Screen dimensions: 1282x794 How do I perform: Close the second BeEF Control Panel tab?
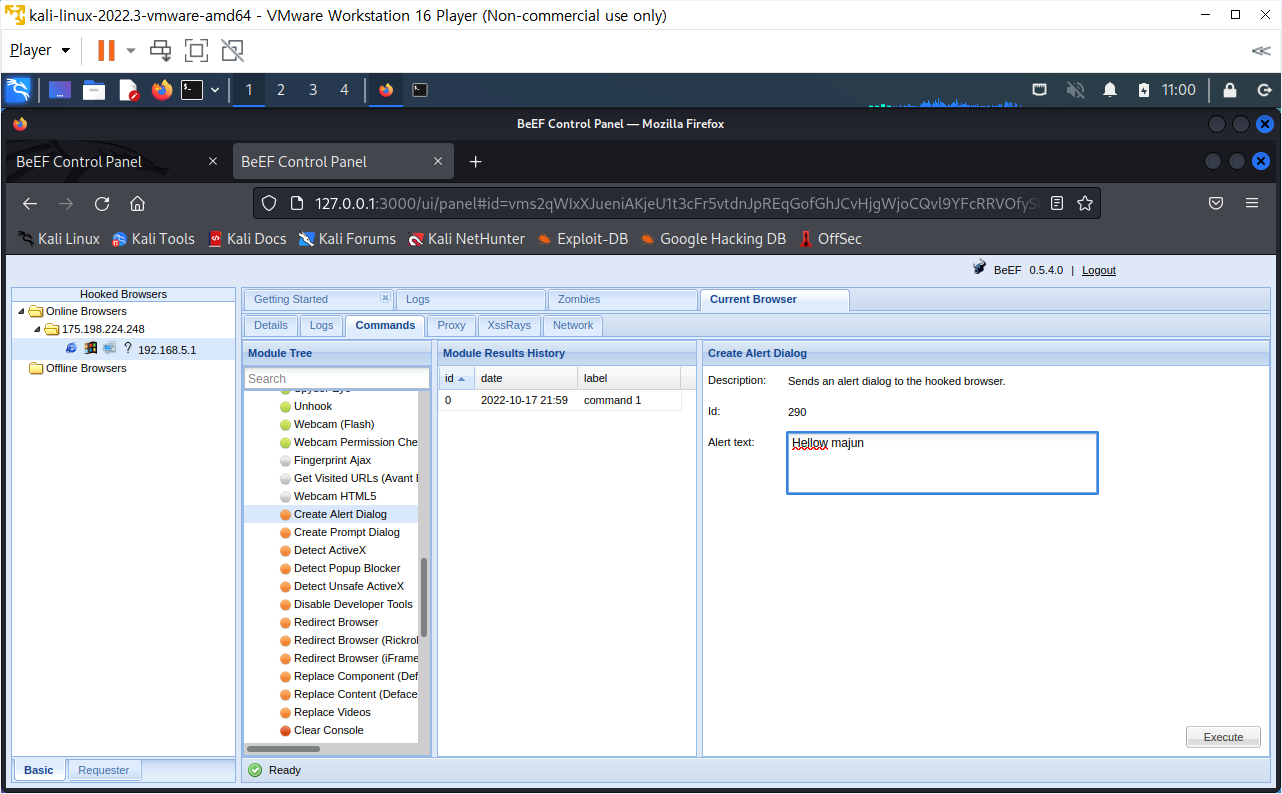(x=438, y=161)
